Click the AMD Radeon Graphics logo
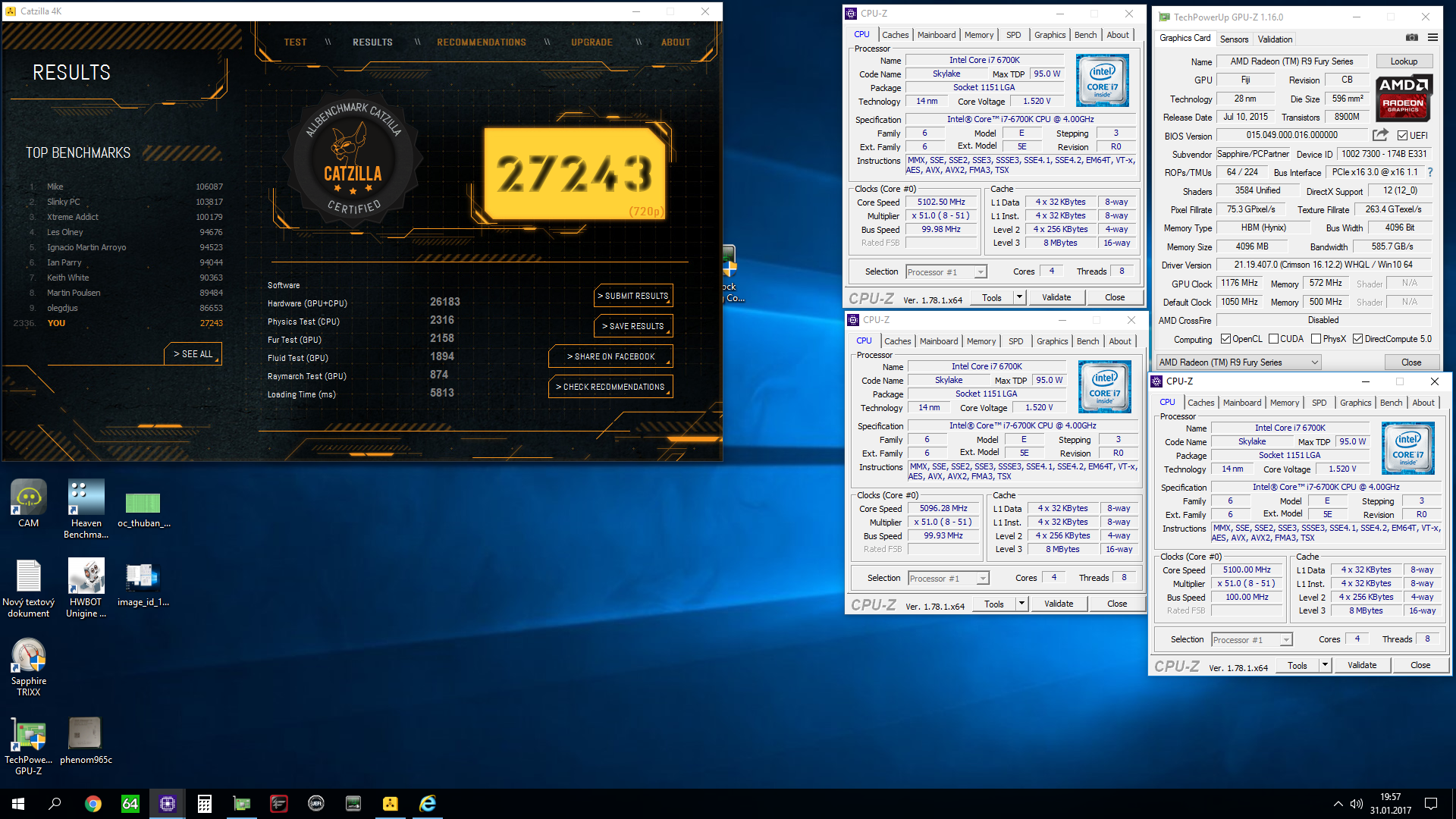 1403,99
